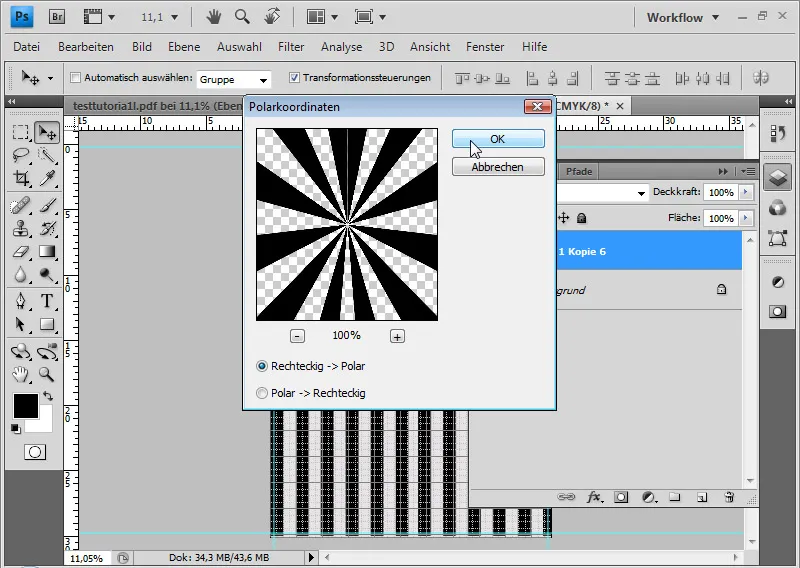Viewport: 800px width, 568px height.
Task: Open the Fenster menu
Action: [x=485, y=47]
